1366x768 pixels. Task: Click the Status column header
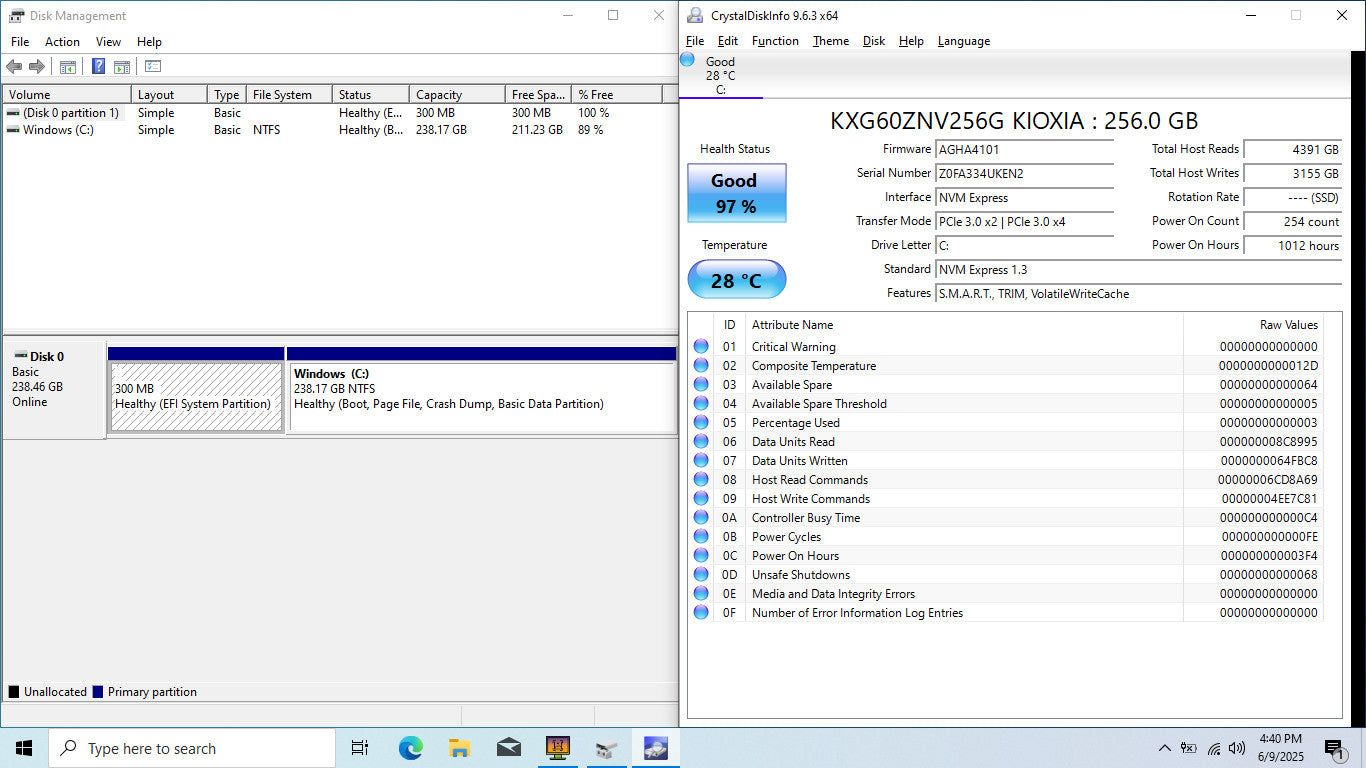pyautogui.click(x=370, y=94)
